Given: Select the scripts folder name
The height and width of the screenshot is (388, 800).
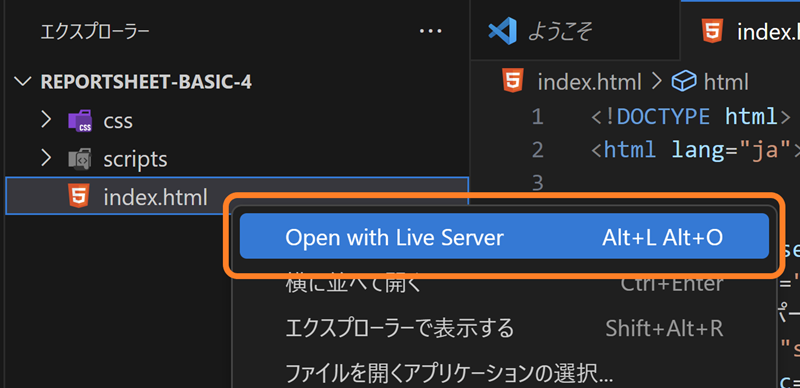Looking at the screenshot, I should tap(135, 160).
